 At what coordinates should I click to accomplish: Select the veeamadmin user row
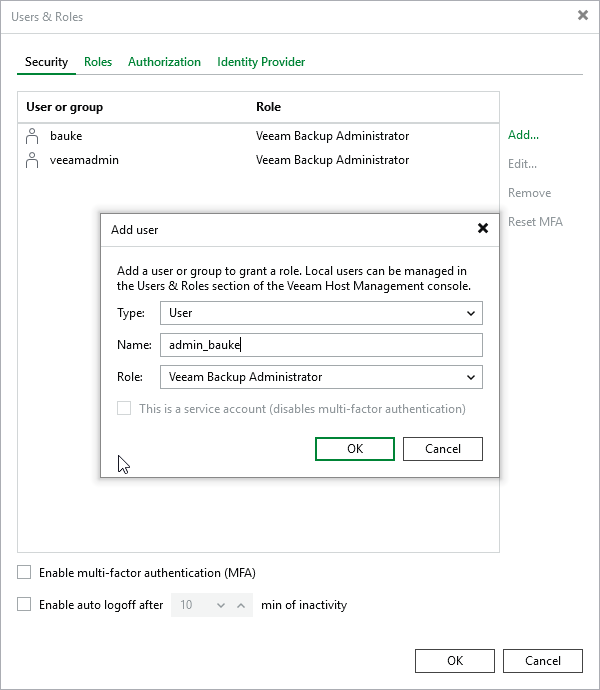coord(258,160)
